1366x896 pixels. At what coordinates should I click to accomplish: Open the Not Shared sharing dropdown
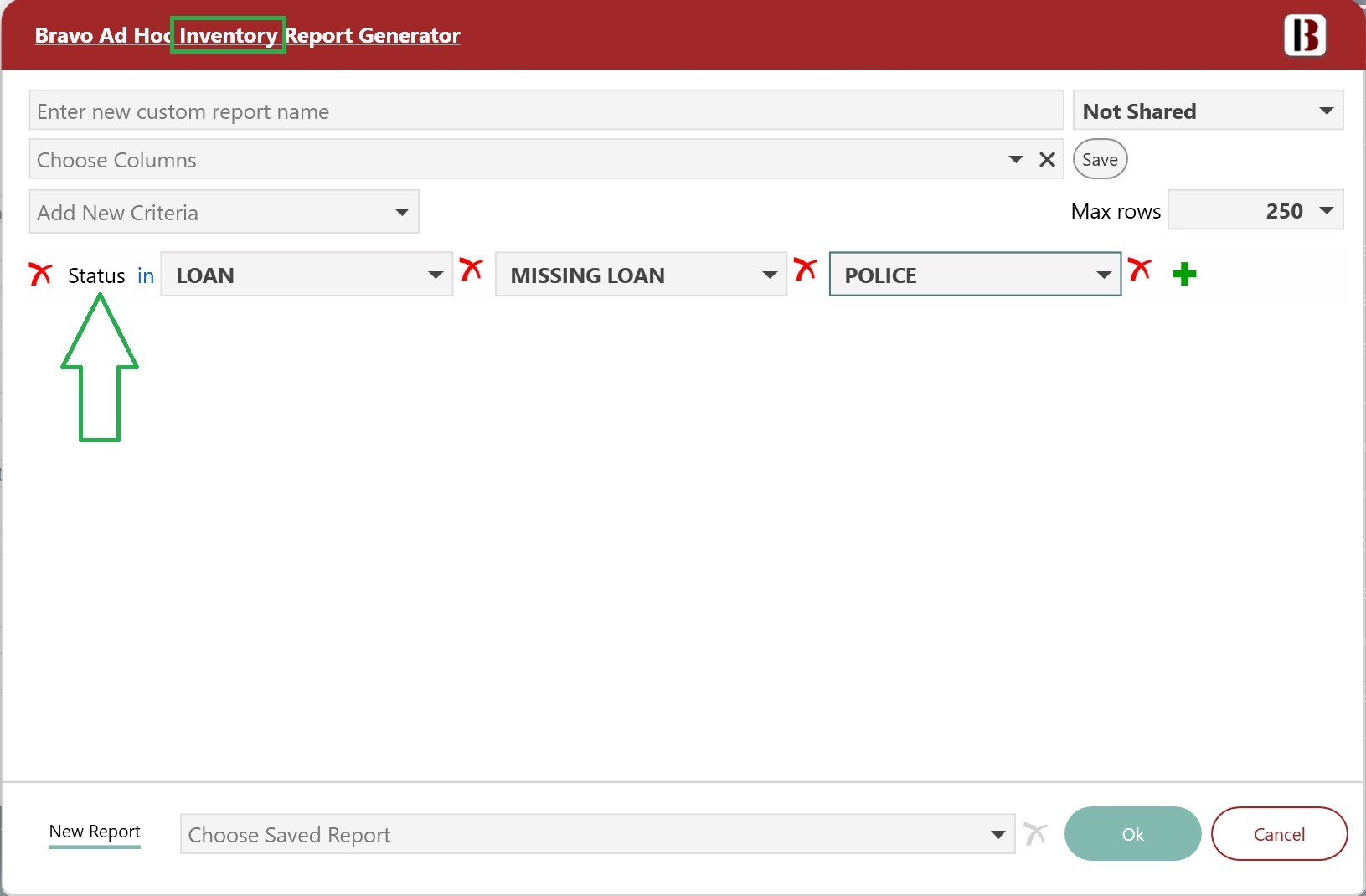pyautogui.click(x=1208, y=111)
